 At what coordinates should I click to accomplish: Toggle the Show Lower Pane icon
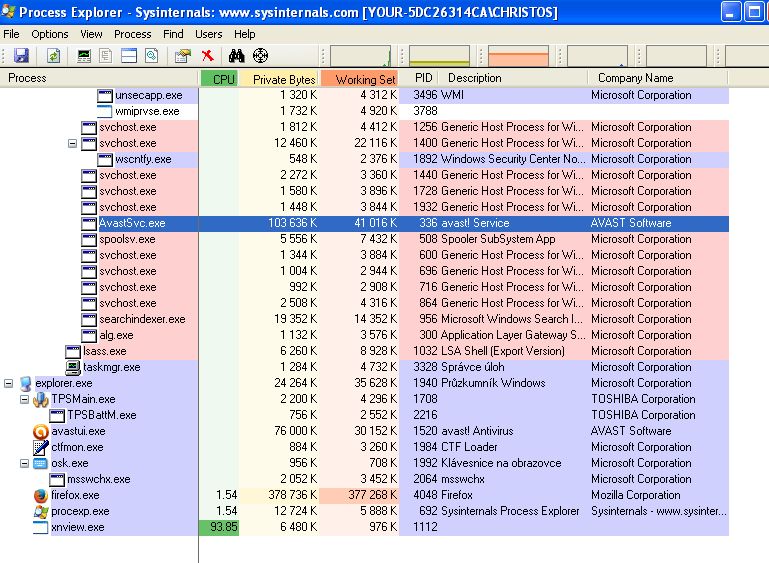[x=129, y=55]
